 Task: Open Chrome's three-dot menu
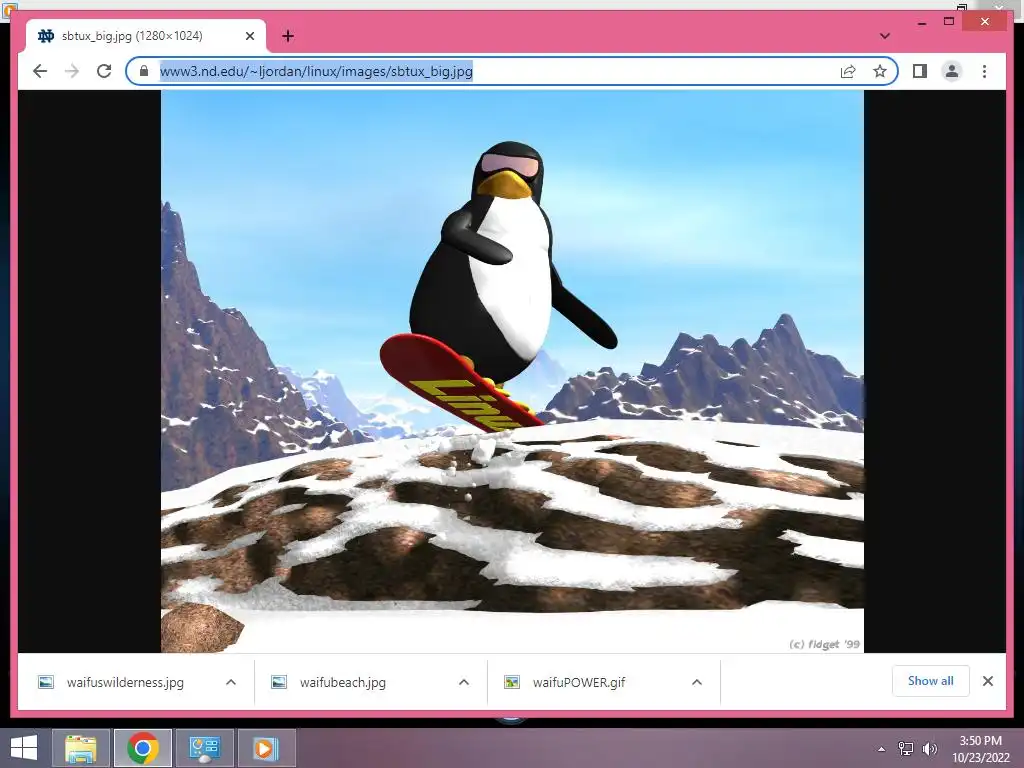[984, 71]
